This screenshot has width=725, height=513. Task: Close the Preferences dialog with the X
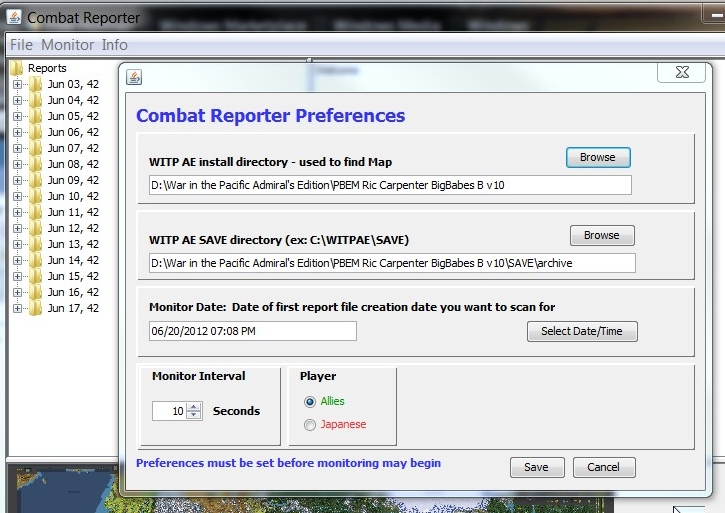tap(682, 72)
